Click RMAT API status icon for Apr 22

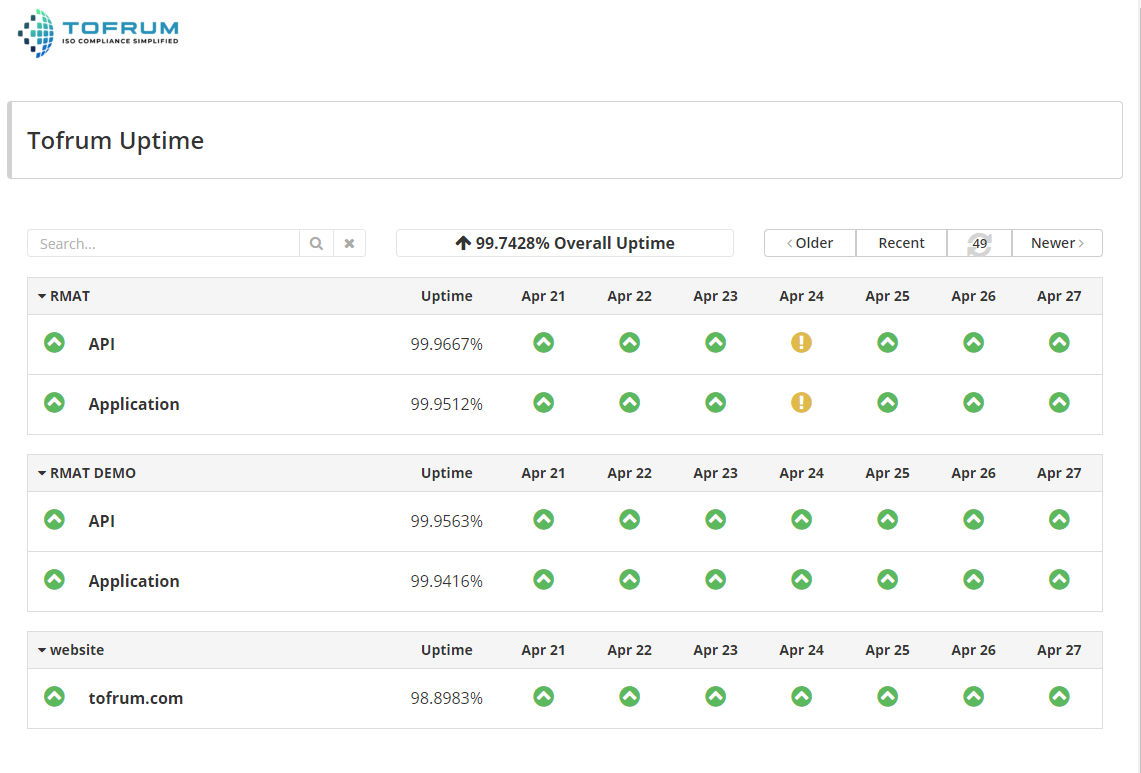click(629, 343)
